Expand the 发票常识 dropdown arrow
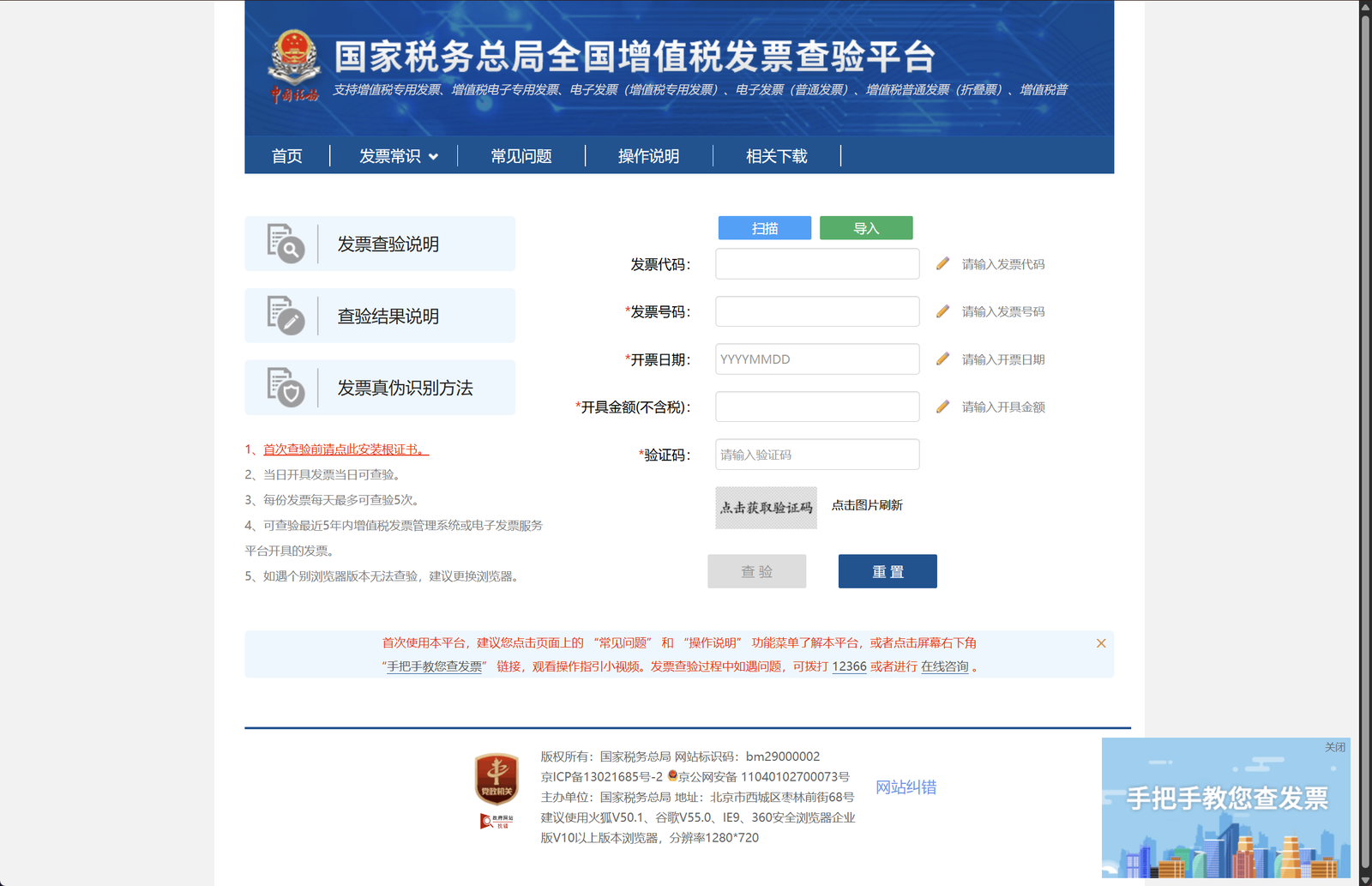1372x886 pixels. [x=433, y=157]
